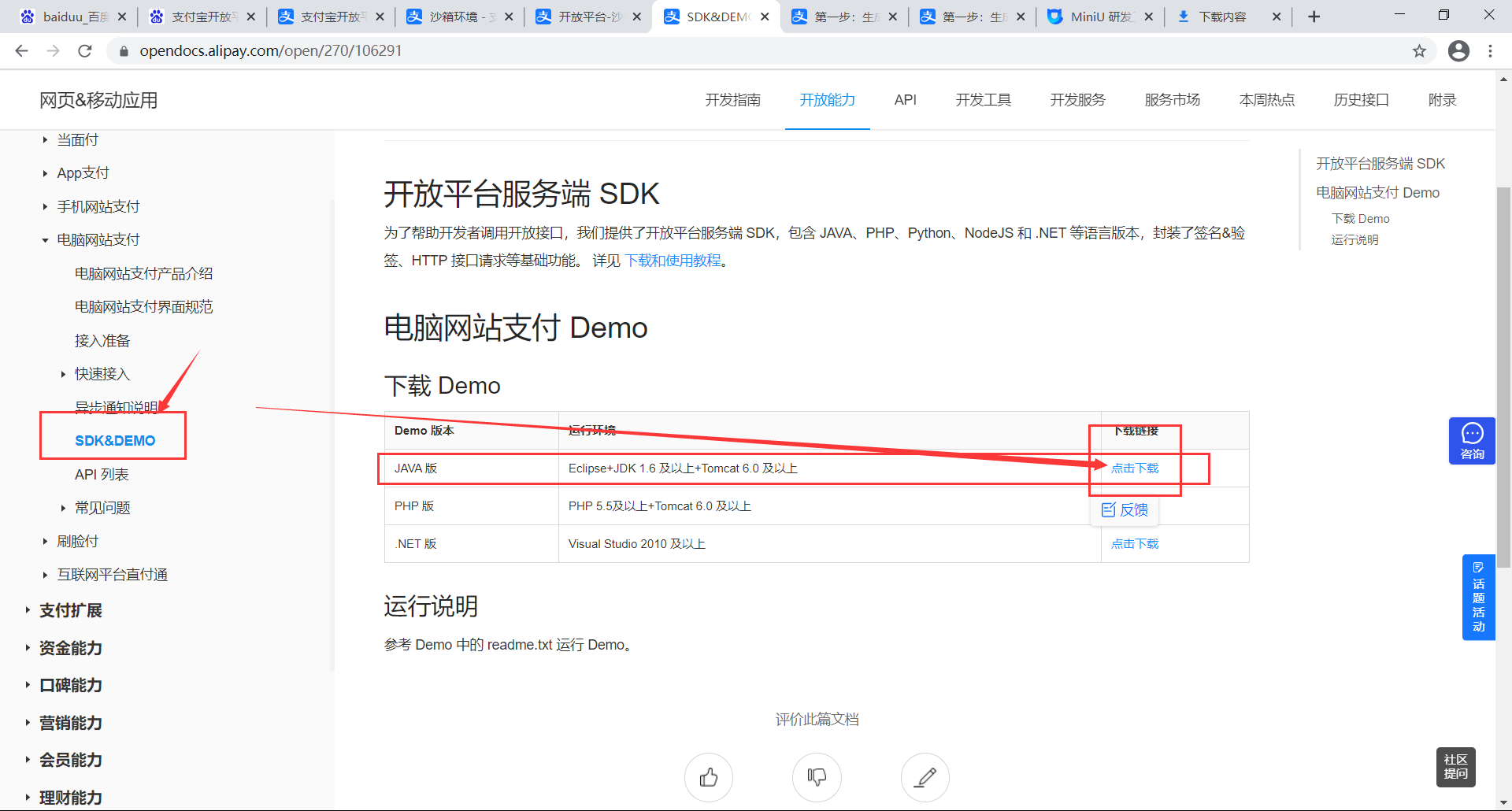Image resolution: width=1512 pixels, height=811 pixels.
Task: Open Chrome's three-dot menu
Action: click(x=1490, y=51)
